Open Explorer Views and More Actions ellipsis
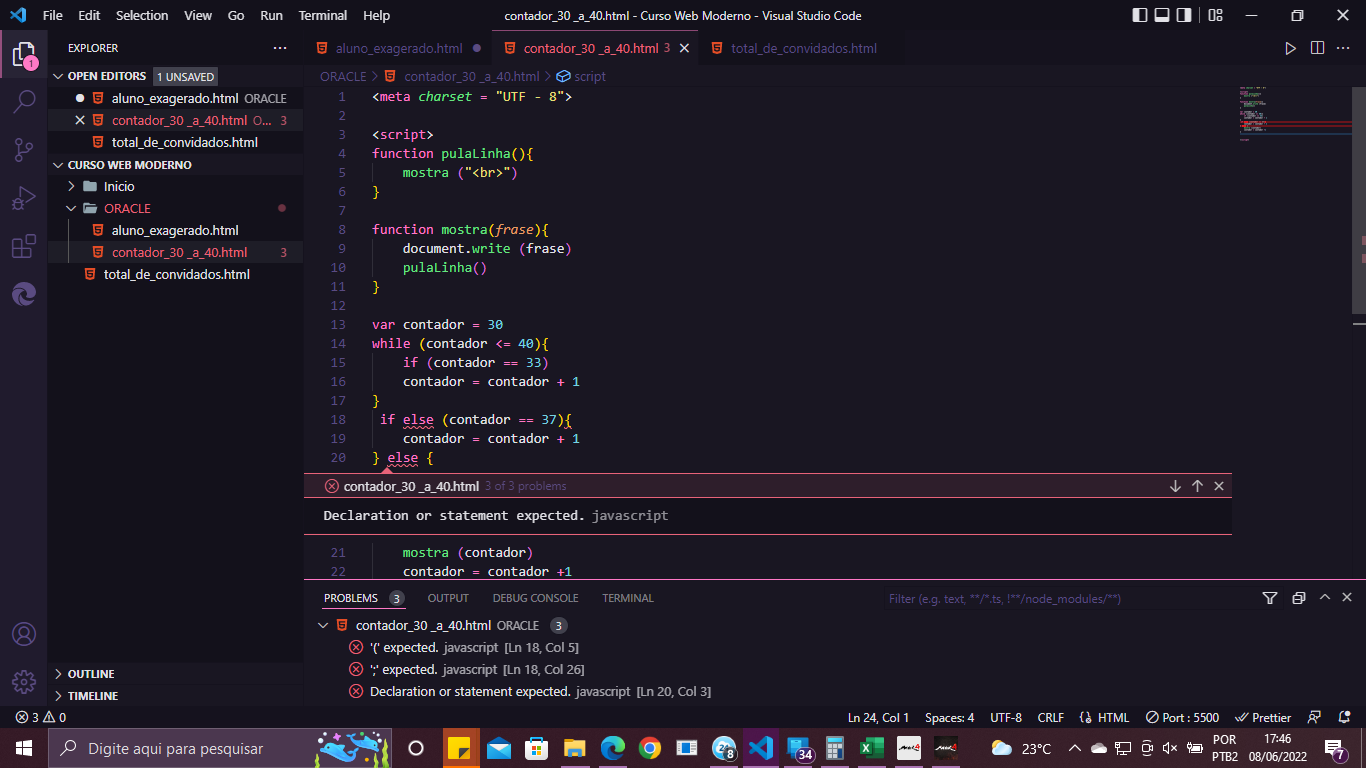 pos(280,48)
